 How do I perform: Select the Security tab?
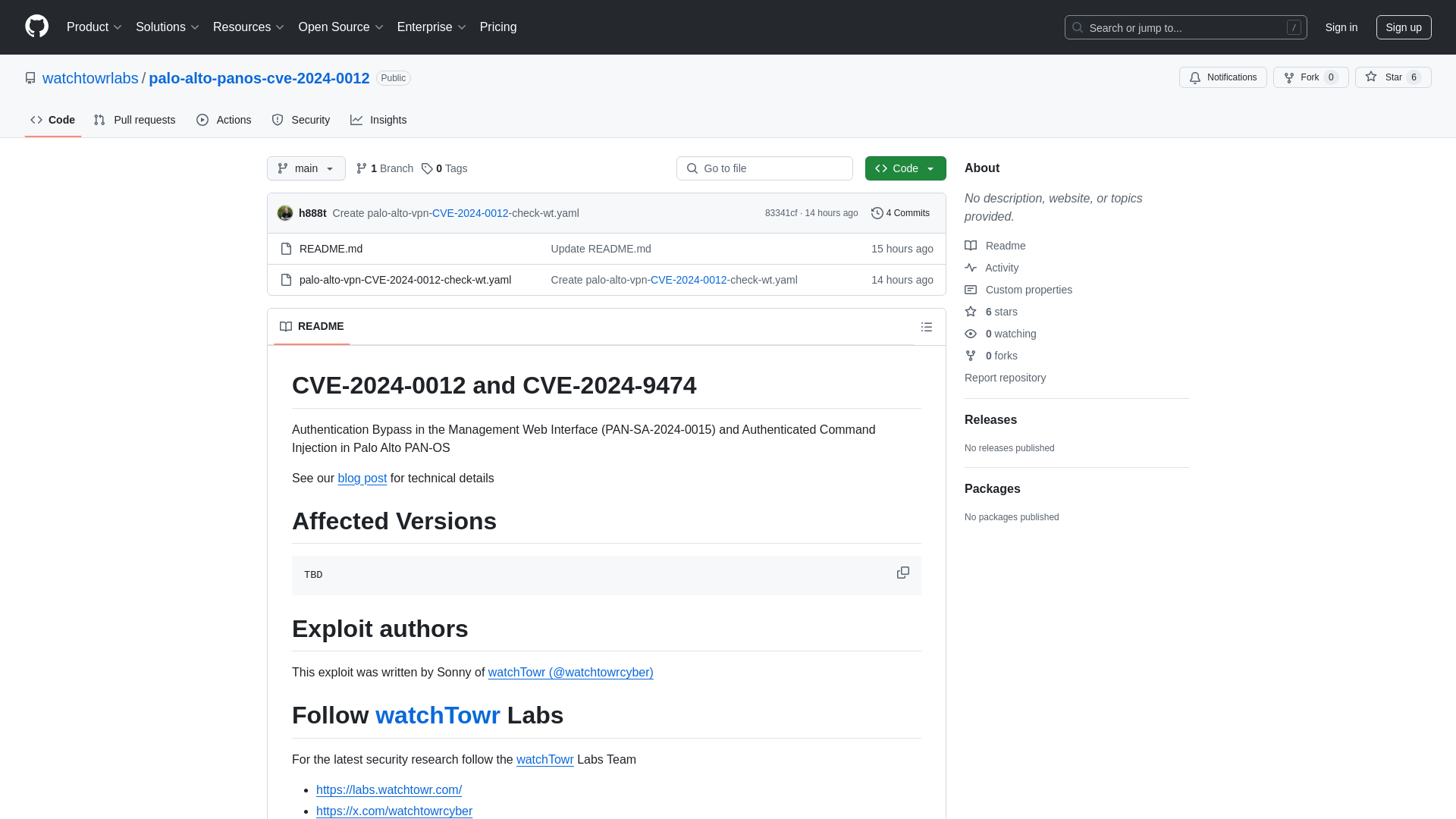point(301,119)
